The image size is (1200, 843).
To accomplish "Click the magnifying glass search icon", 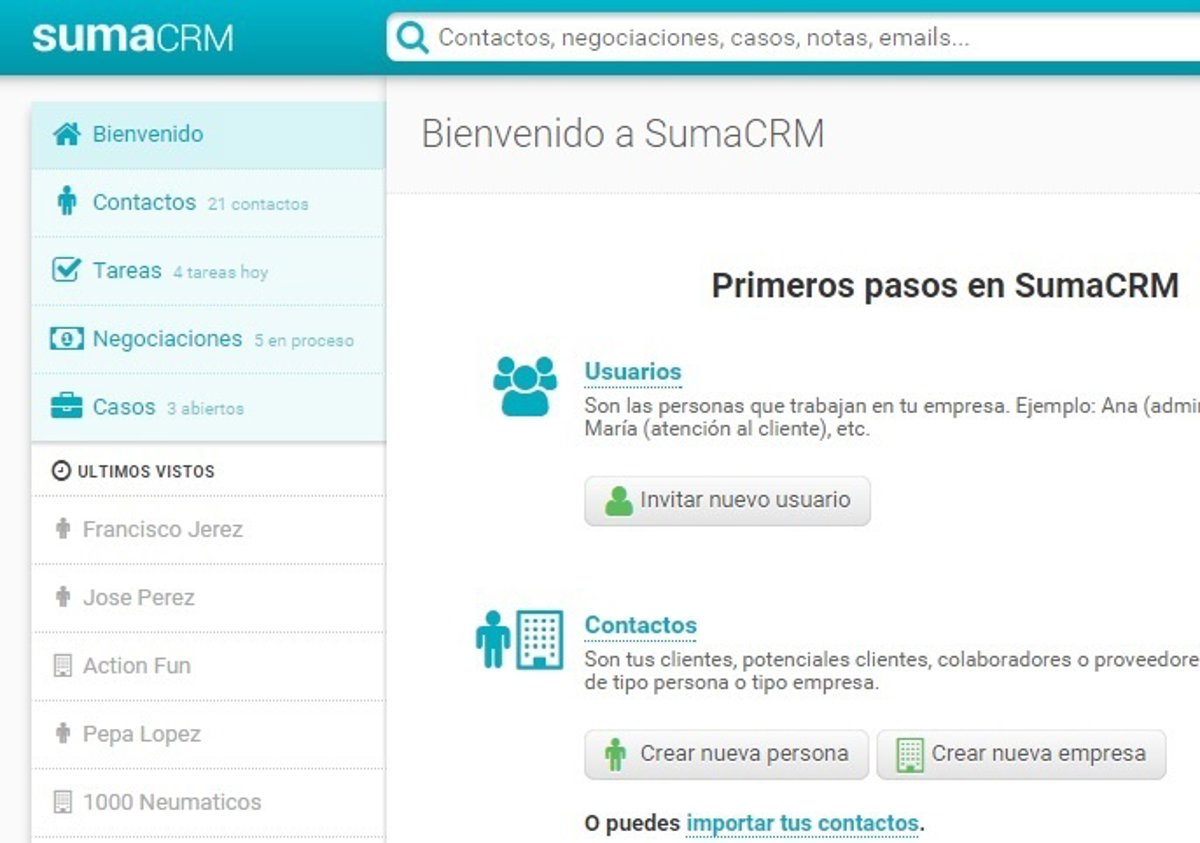I will tap(412, 38).
